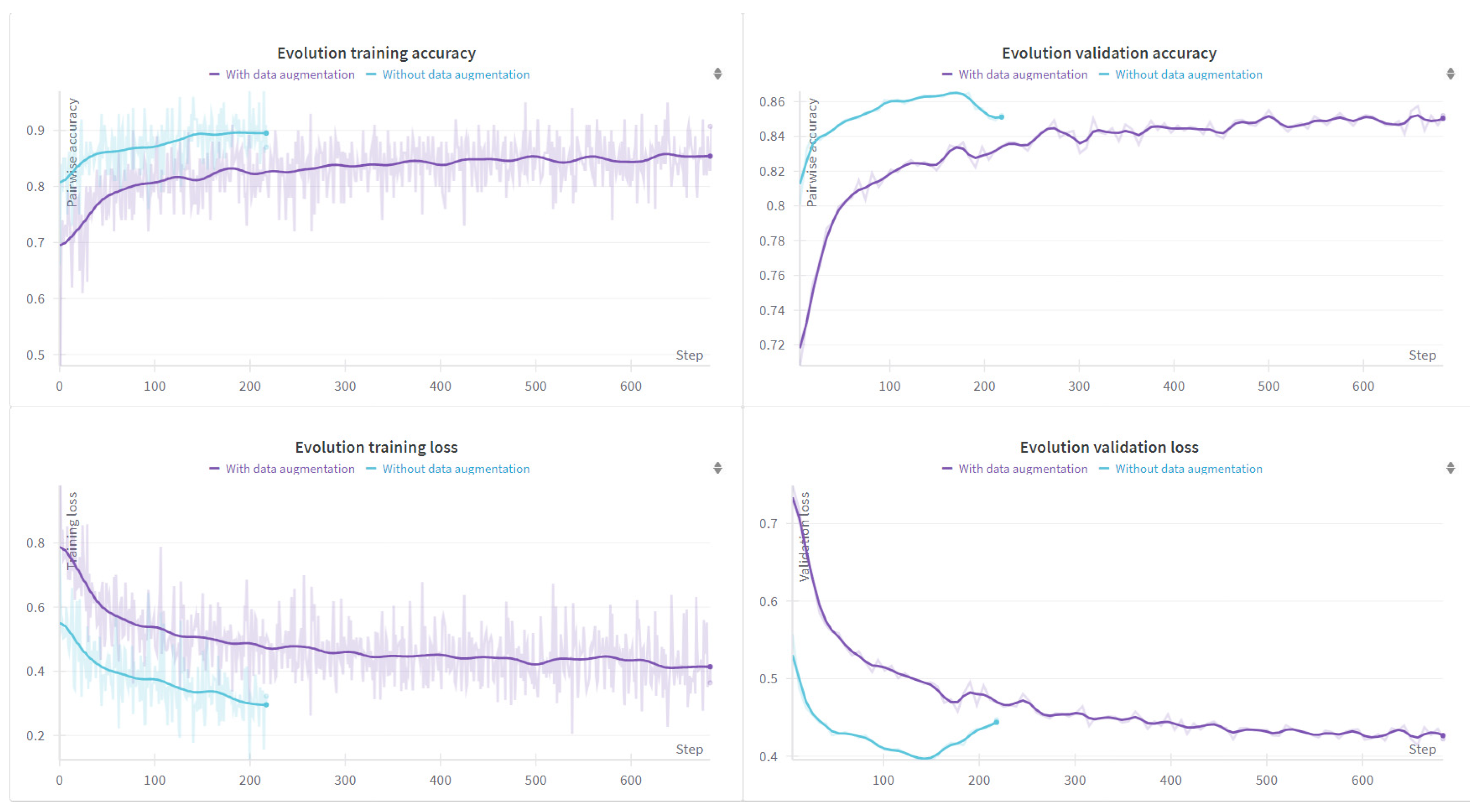Click purple line endpoint in training loss chart

[710, 666]
